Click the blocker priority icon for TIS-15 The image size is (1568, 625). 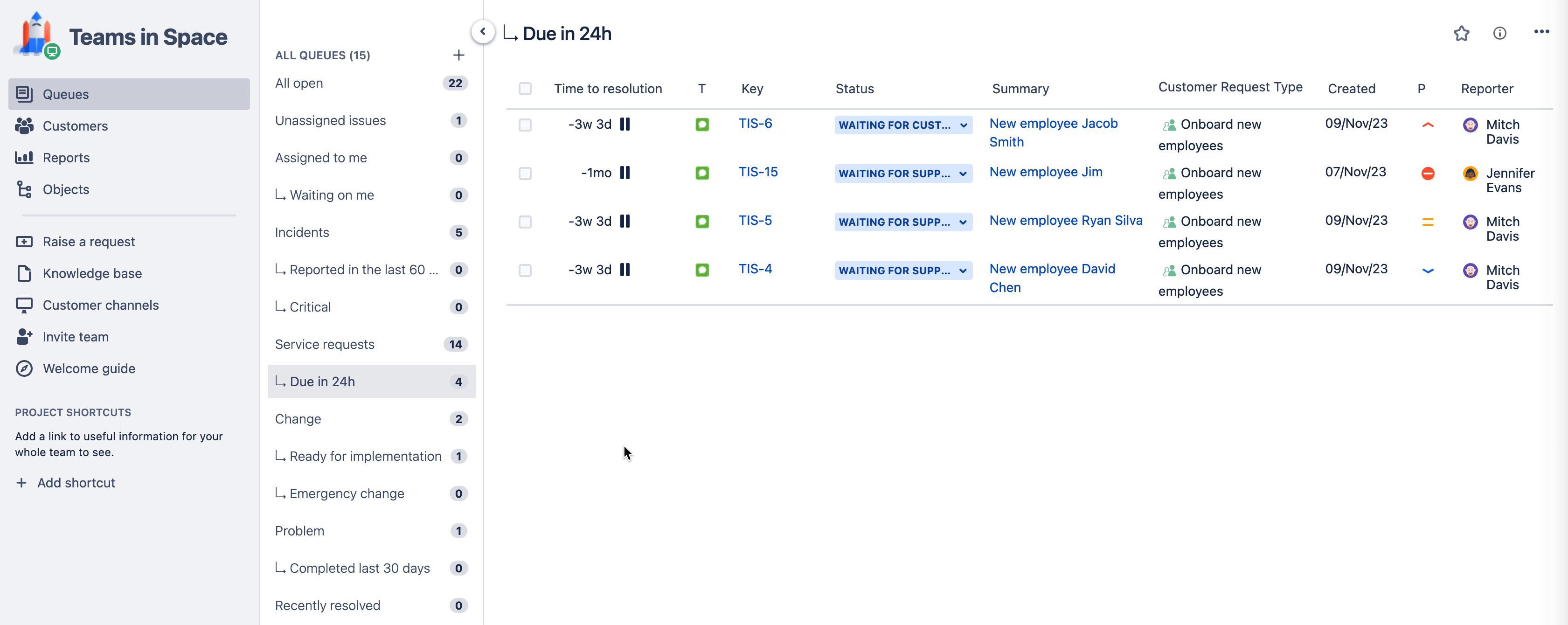click(1428, 174)
